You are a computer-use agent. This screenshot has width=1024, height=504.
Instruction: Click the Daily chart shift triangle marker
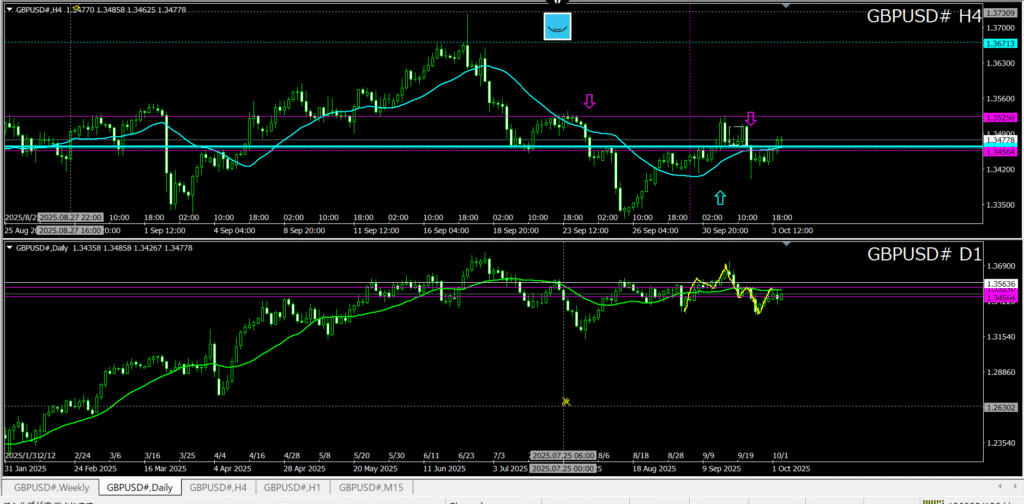coord(787,245)
